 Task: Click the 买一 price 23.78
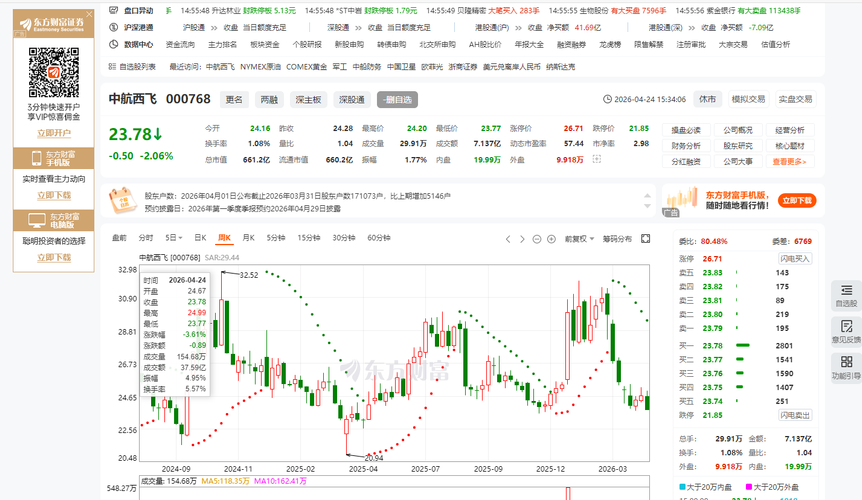click(x=712, y=346)
